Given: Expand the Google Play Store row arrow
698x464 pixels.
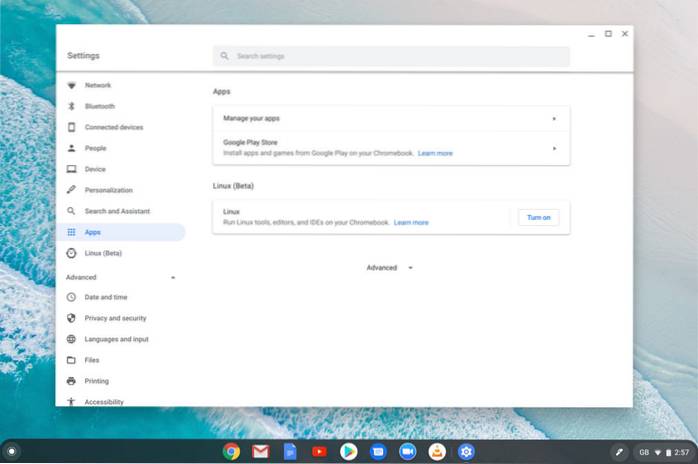Looking at the screenshot, I should [x=554, y=149].
